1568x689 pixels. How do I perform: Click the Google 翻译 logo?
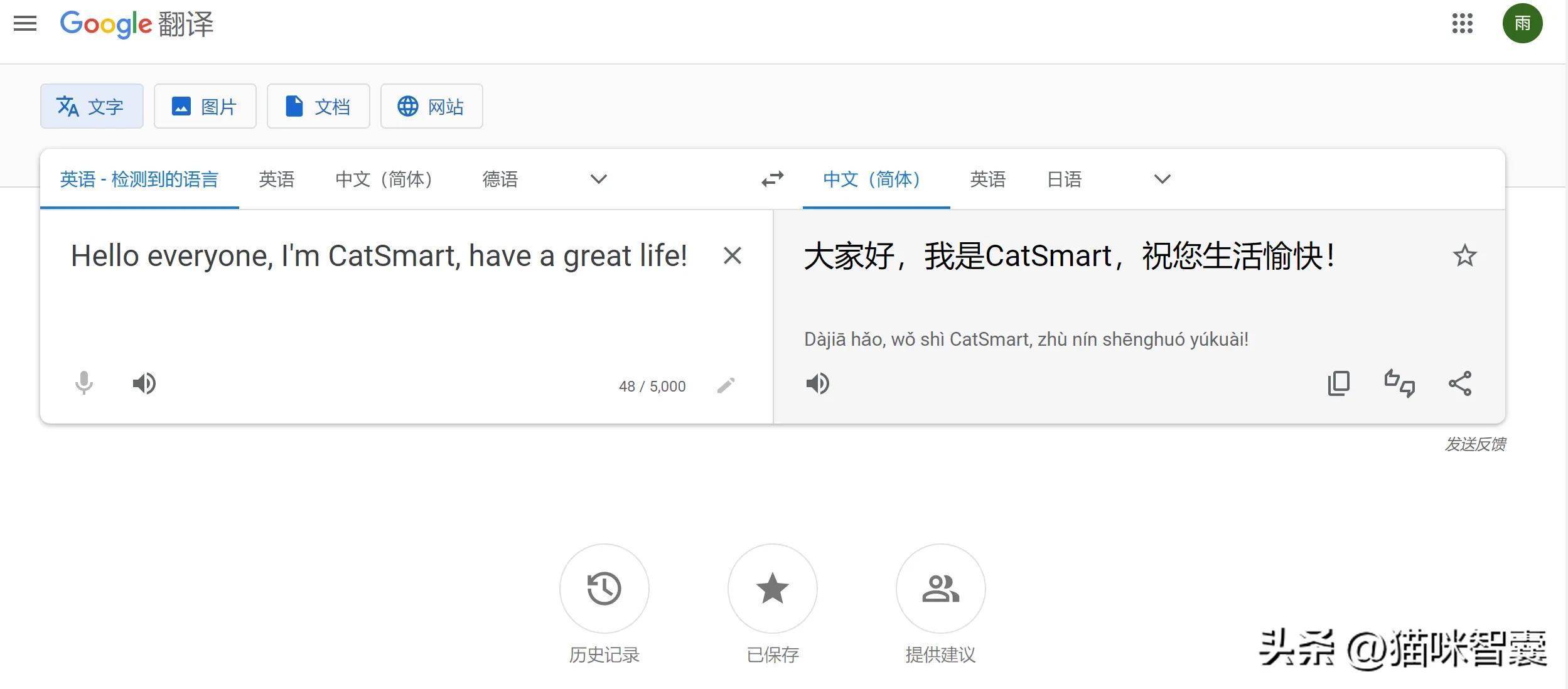pos(137,24)
